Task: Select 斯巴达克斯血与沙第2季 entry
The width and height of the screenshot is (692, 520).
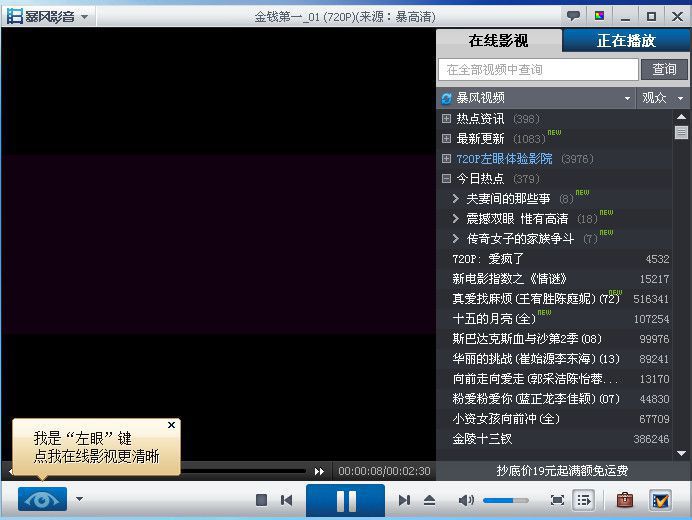Action: tap(555, 339)
